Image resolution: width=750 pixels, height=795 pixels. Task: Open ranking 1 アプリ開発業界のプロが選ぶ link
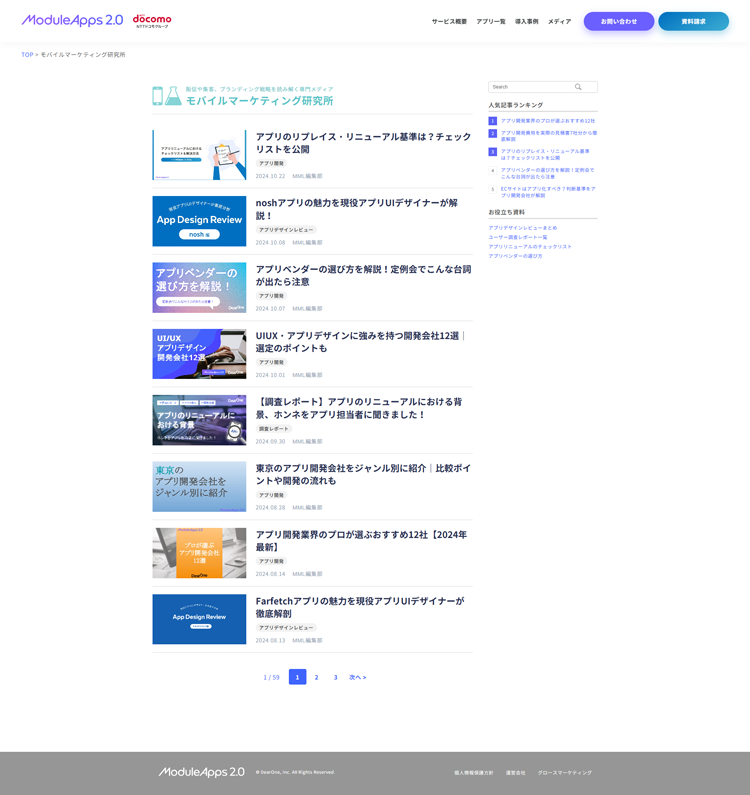click(x=548, y=121)
